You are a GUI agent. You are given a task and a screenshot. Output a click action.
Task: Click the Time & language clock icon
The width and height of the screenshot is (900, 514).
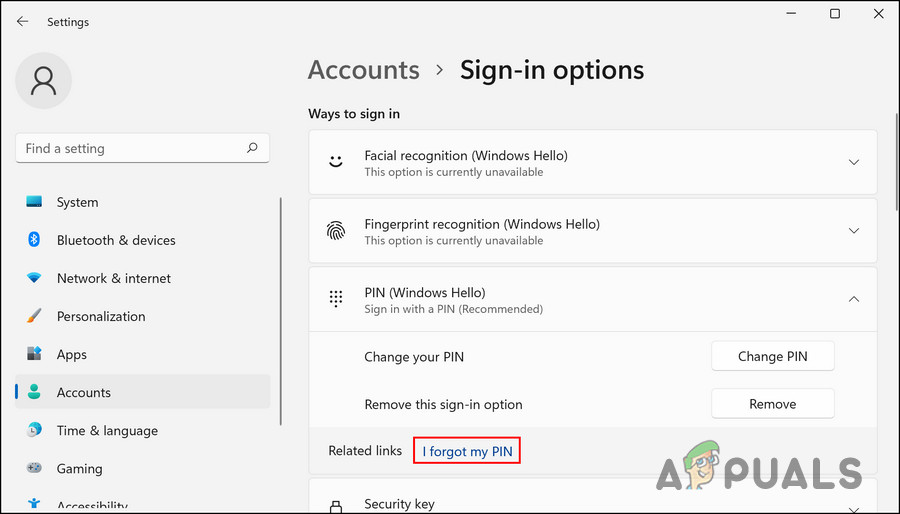pos(34,430)
